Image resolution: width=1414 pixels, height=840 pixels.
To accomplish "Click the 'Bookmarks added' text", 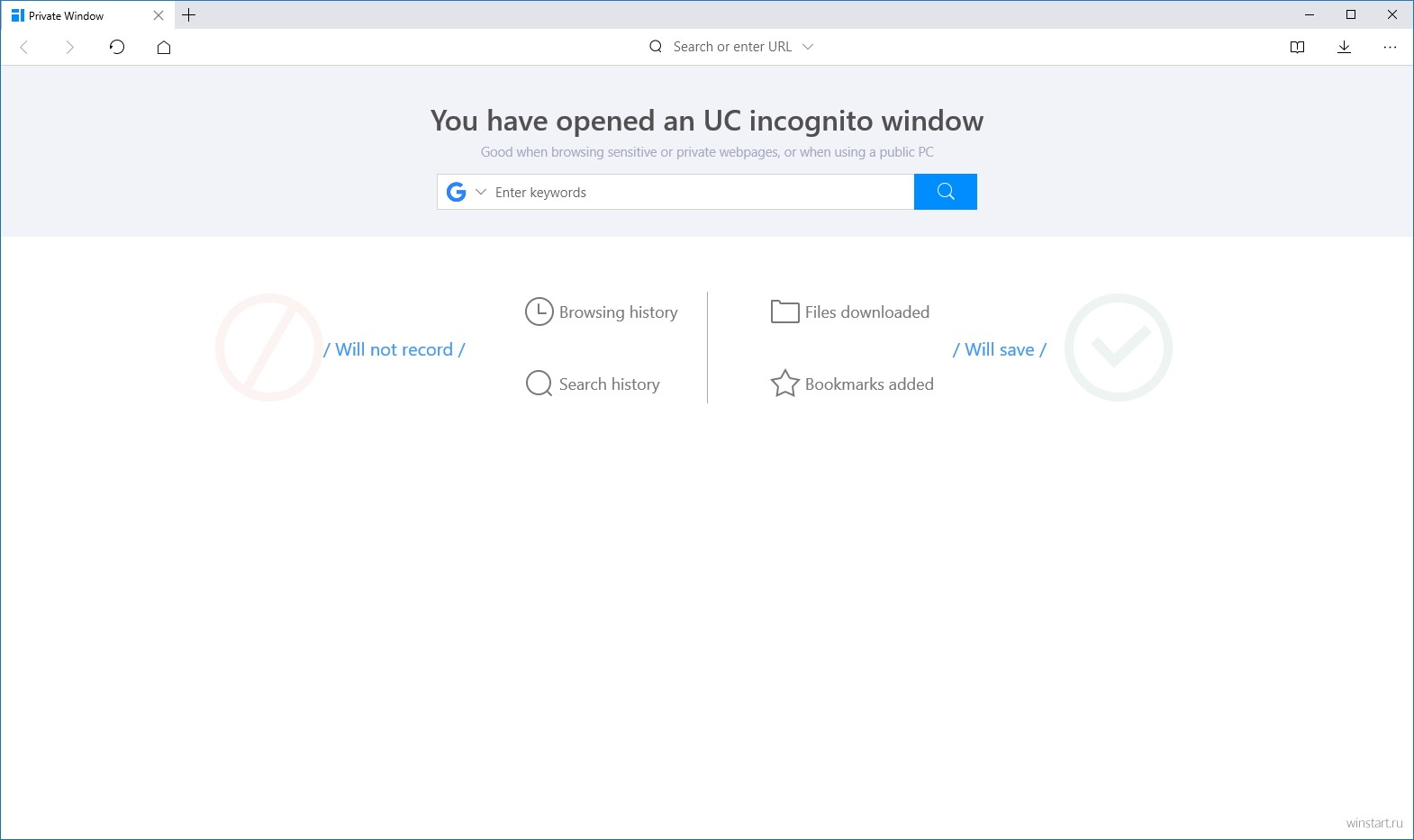I will (869, 384).
